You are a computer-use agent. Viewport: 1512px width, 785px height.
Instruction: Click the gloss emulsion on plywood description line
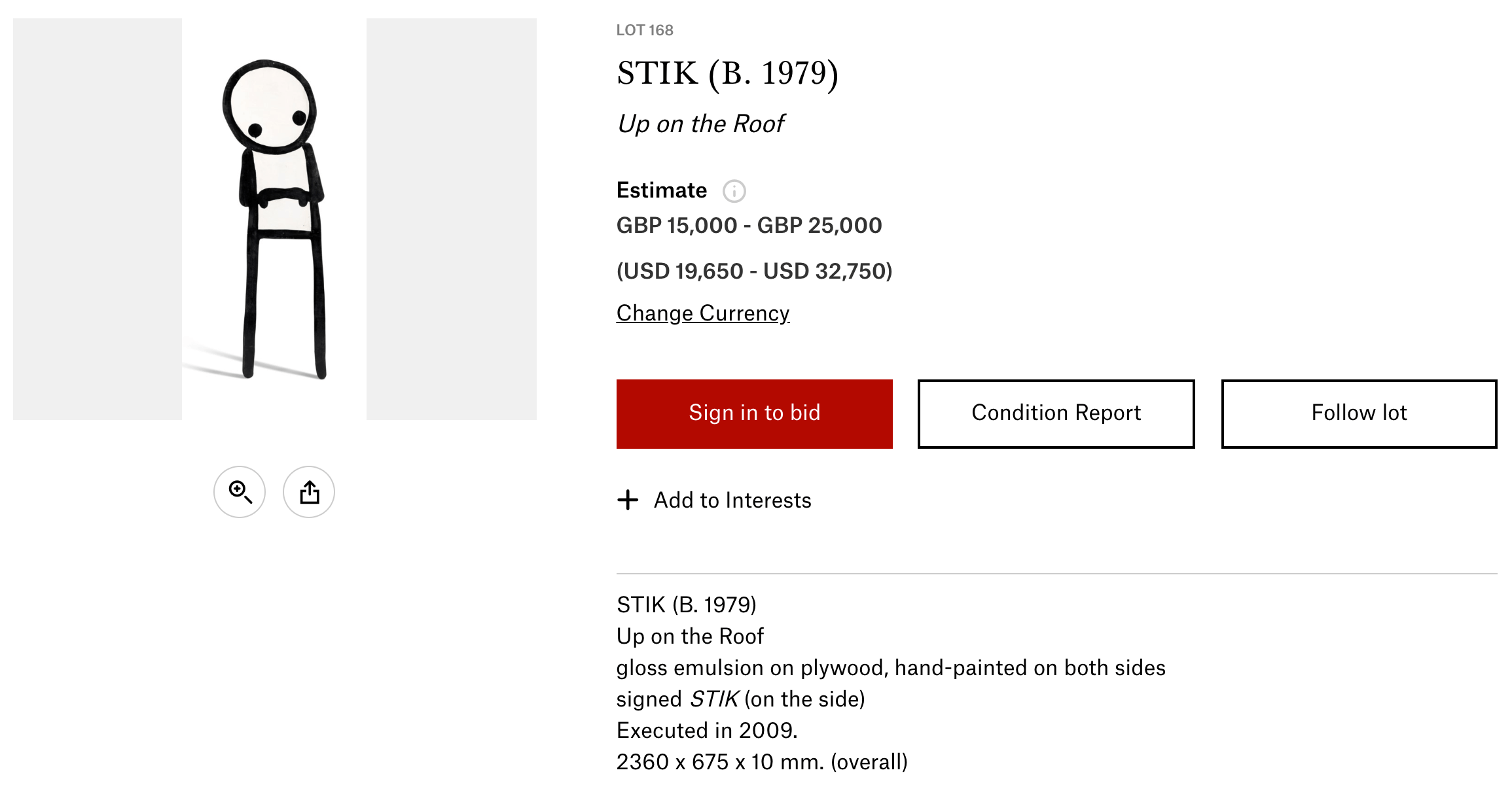tap(891, 668)
